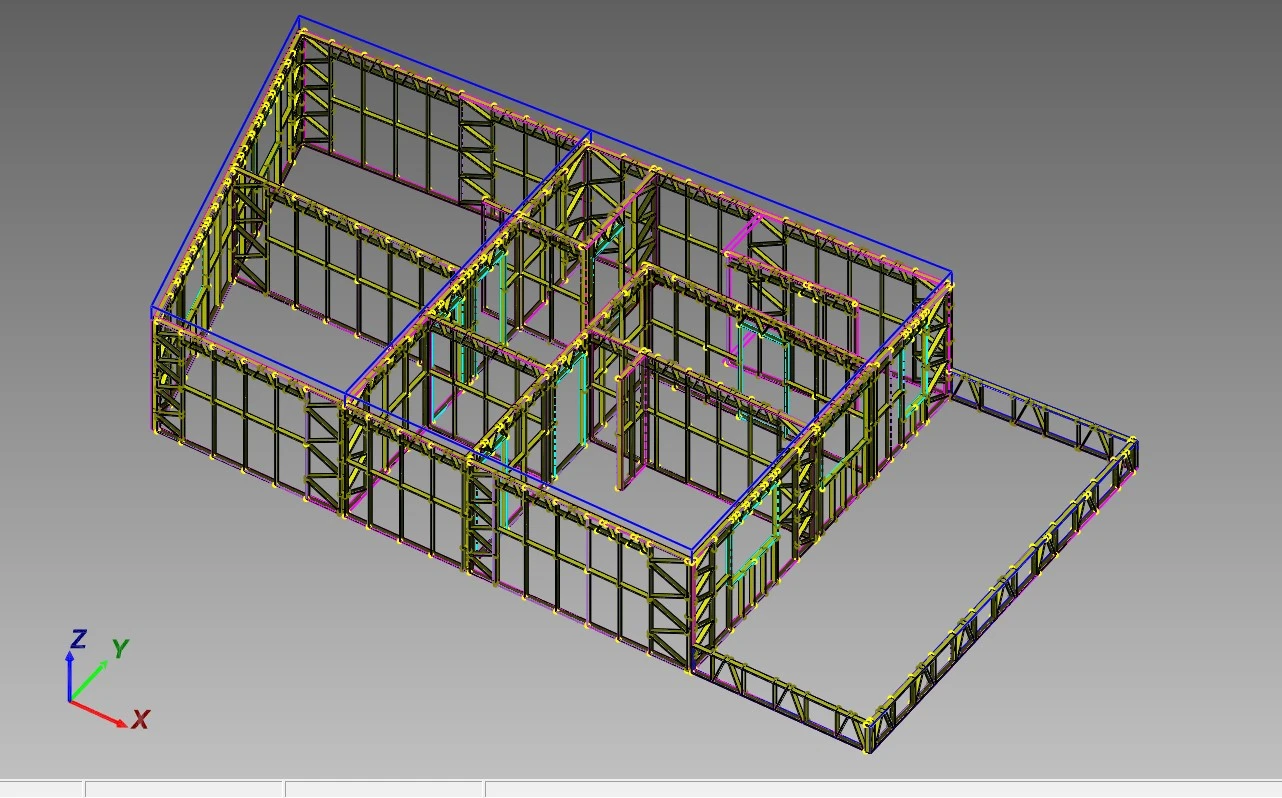
Task: Pick the leftmost corner of blue outline
Action: [152, 307]
